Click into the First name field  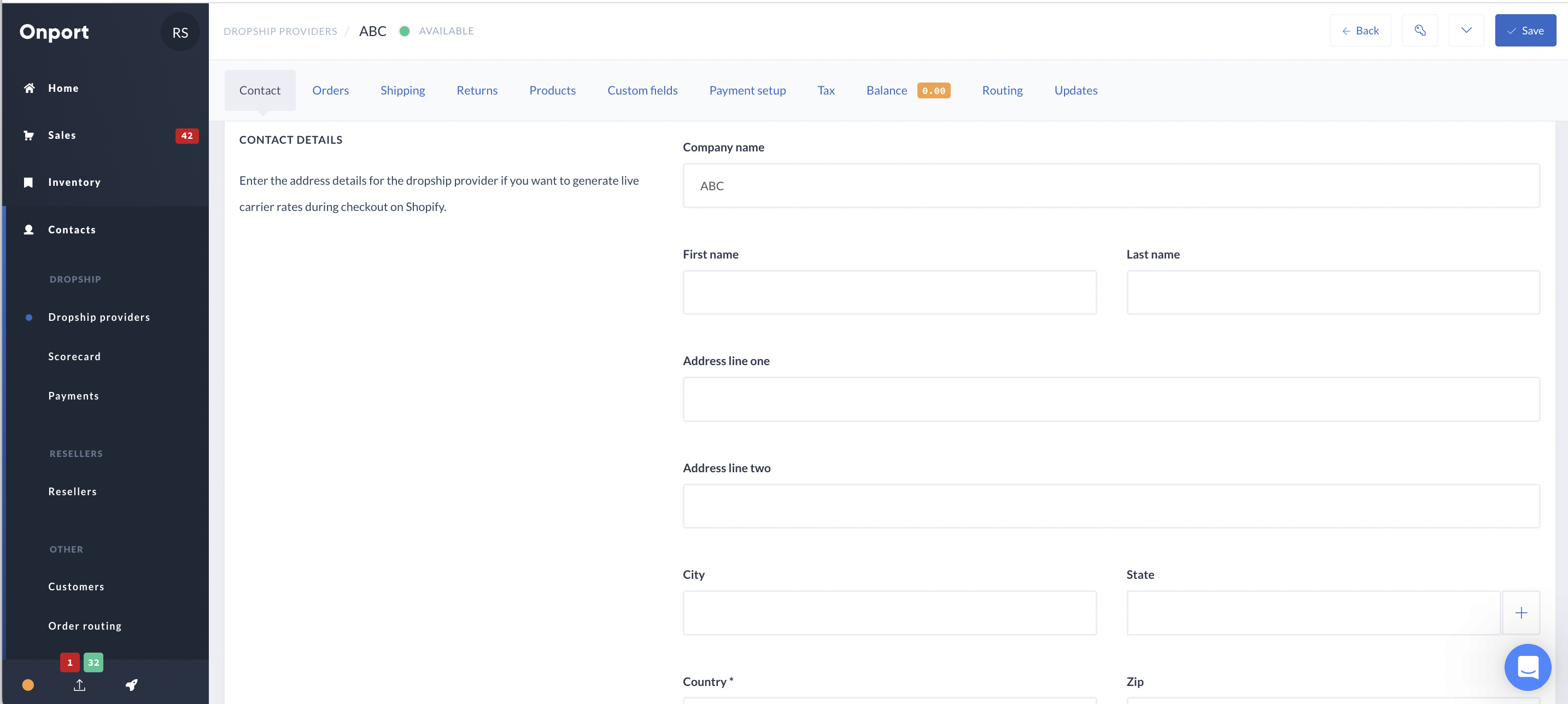[890, 292]
